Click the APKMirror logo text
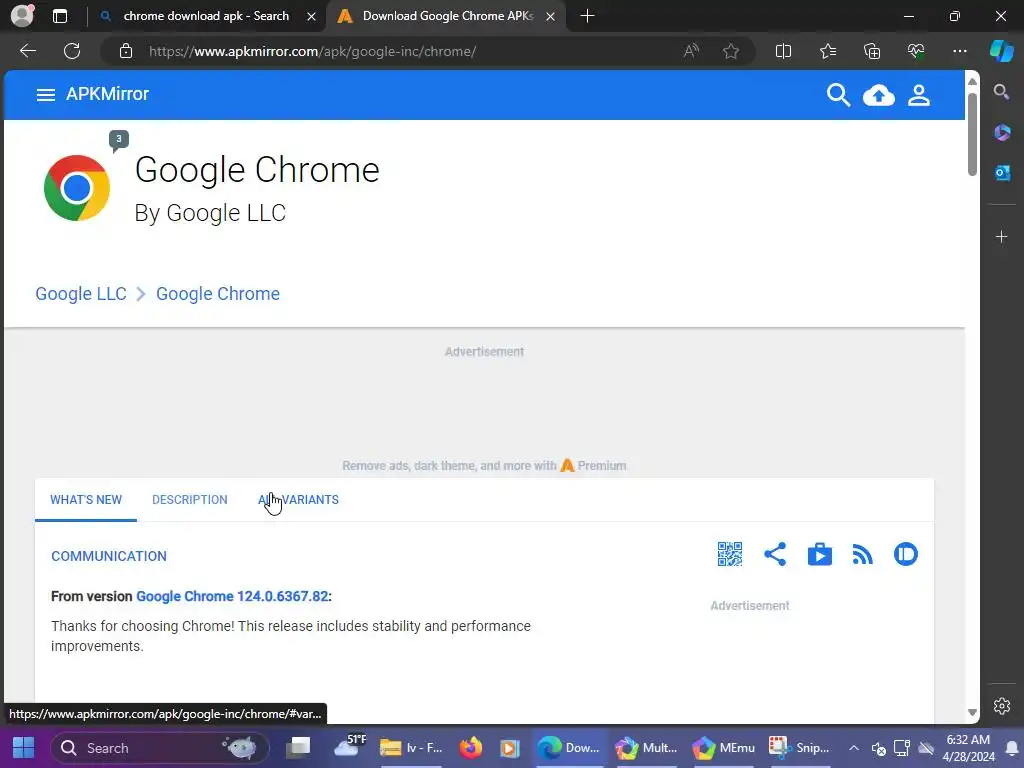This screenshot has height=768, width=1024. click(107, 94)
